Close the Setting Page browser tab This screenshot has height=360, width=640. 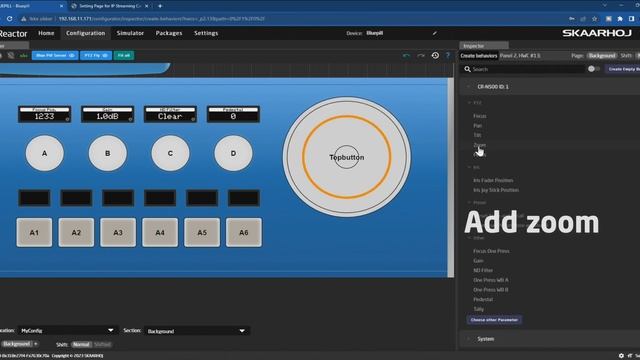pos(147,6)
